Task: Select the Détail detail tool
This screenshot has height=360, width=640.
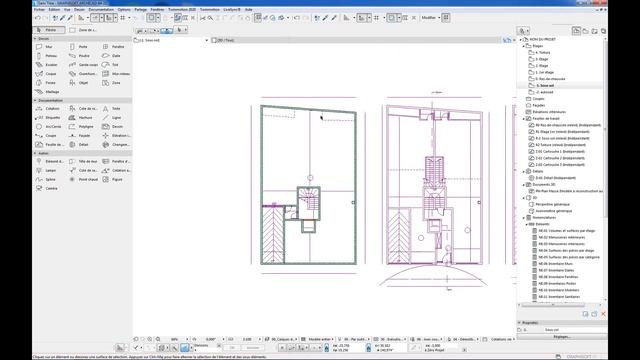Action: tap(79, 144)
